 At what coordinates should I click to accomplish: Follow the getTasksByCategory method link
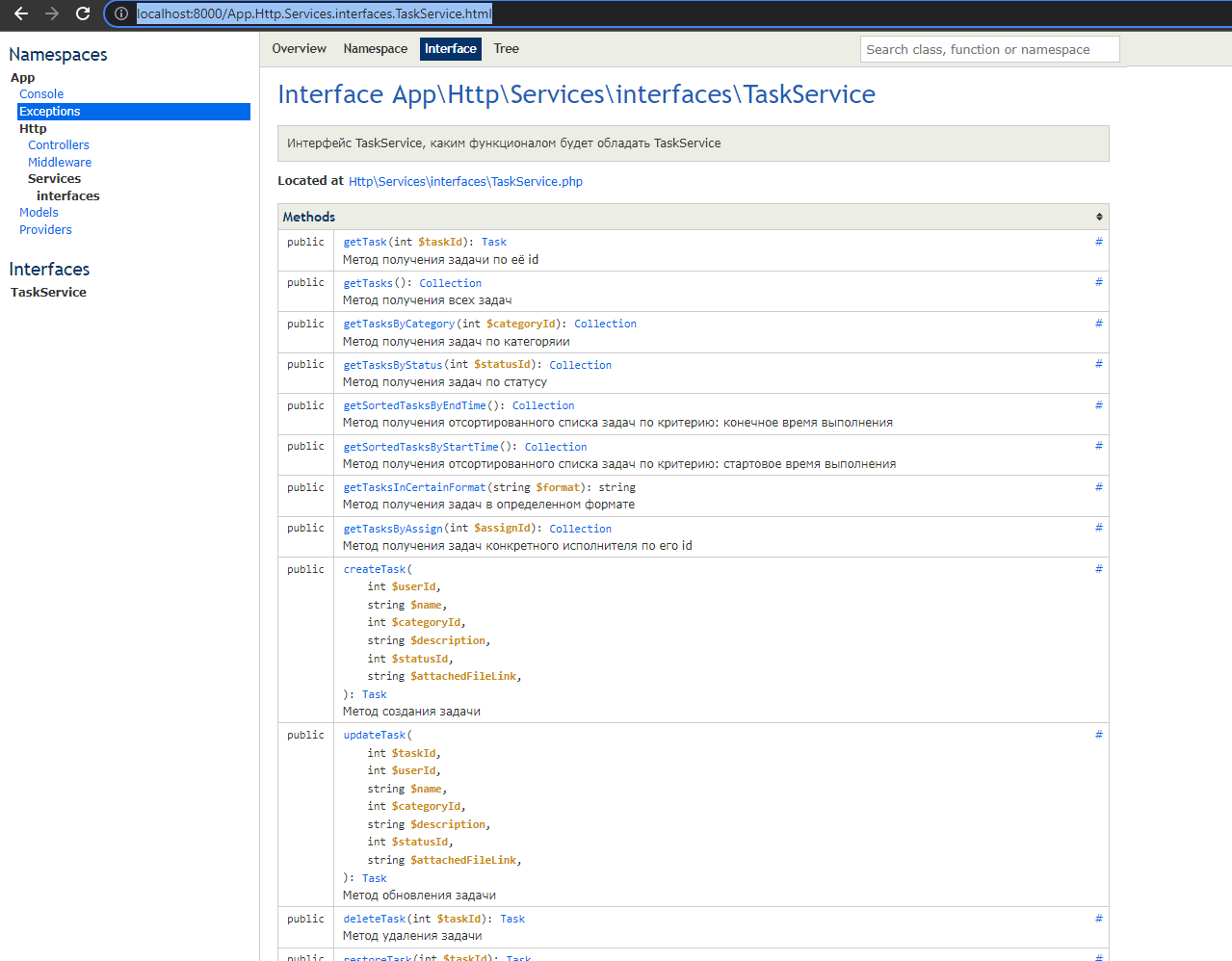point(398,324)
